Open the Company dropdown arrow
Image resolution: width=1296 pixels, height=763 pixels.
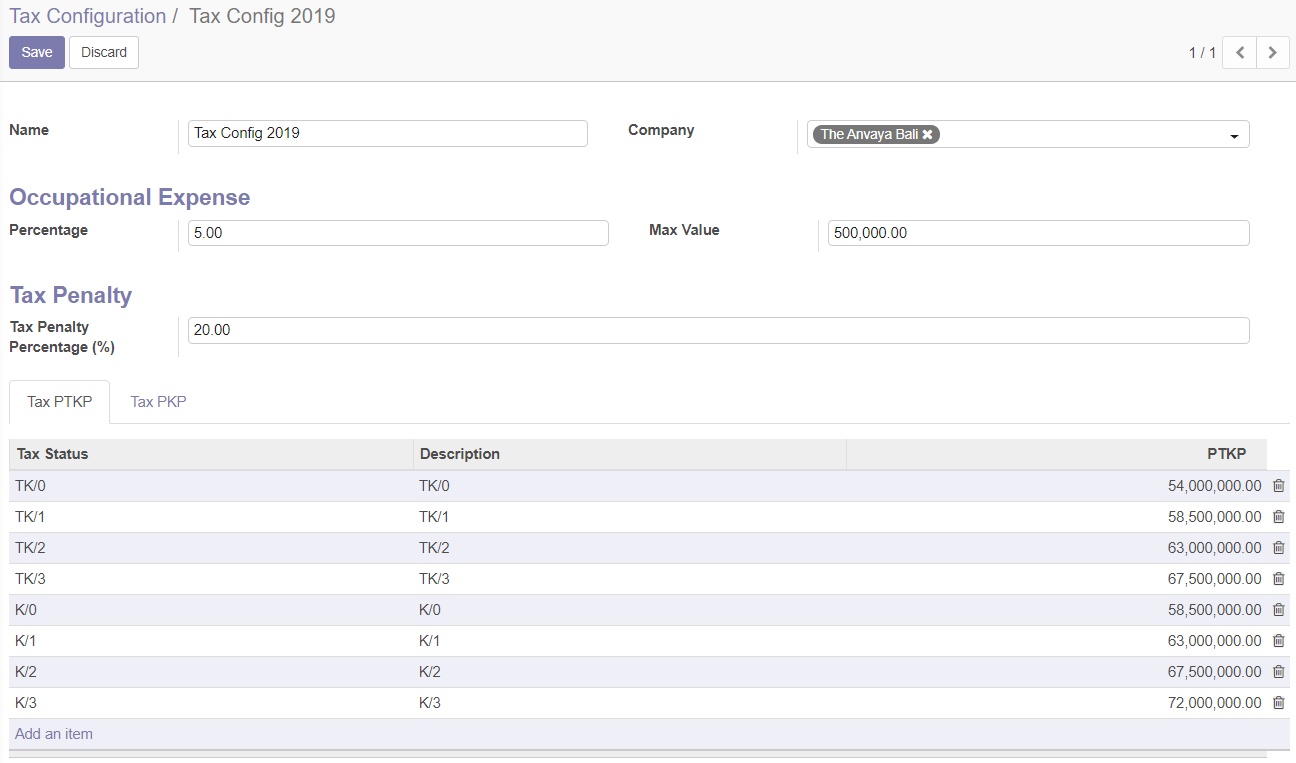click(x=1234, y=136)
